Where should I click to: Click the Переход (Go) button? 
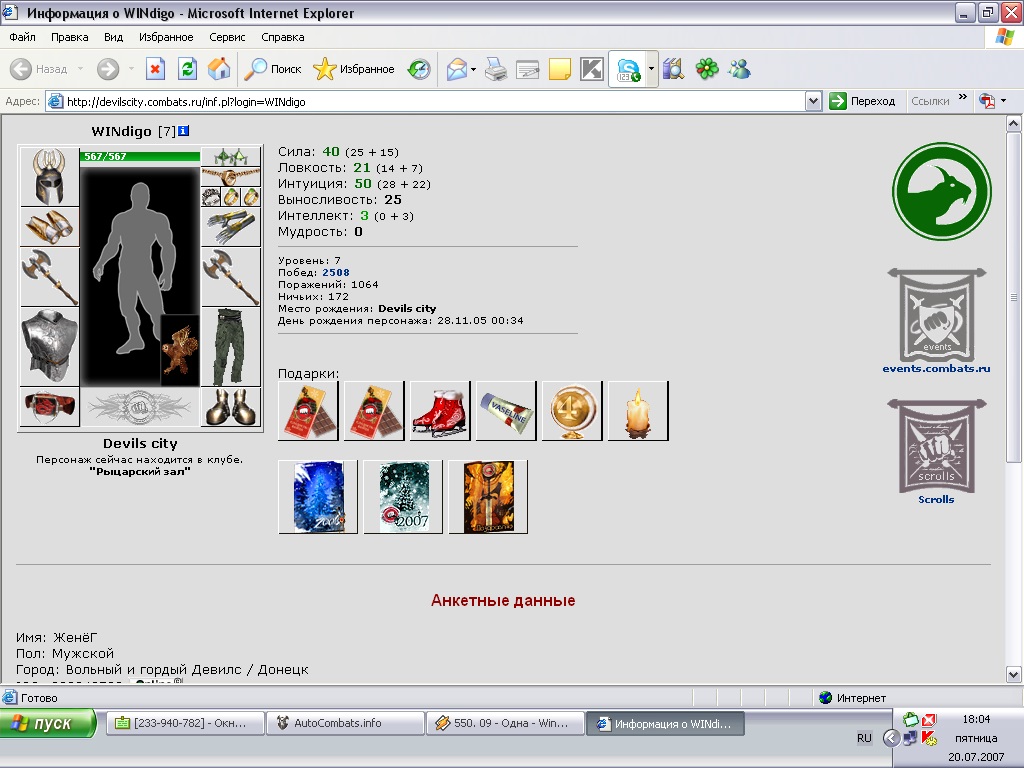pyautogui.click(x=863, y=101)
